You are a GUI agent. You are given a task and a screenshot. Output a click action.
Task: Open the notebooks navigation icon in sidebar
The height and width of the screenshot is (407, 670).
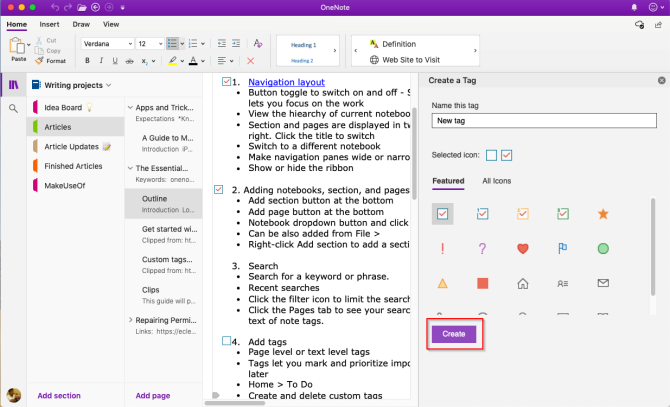pos(14,84)
